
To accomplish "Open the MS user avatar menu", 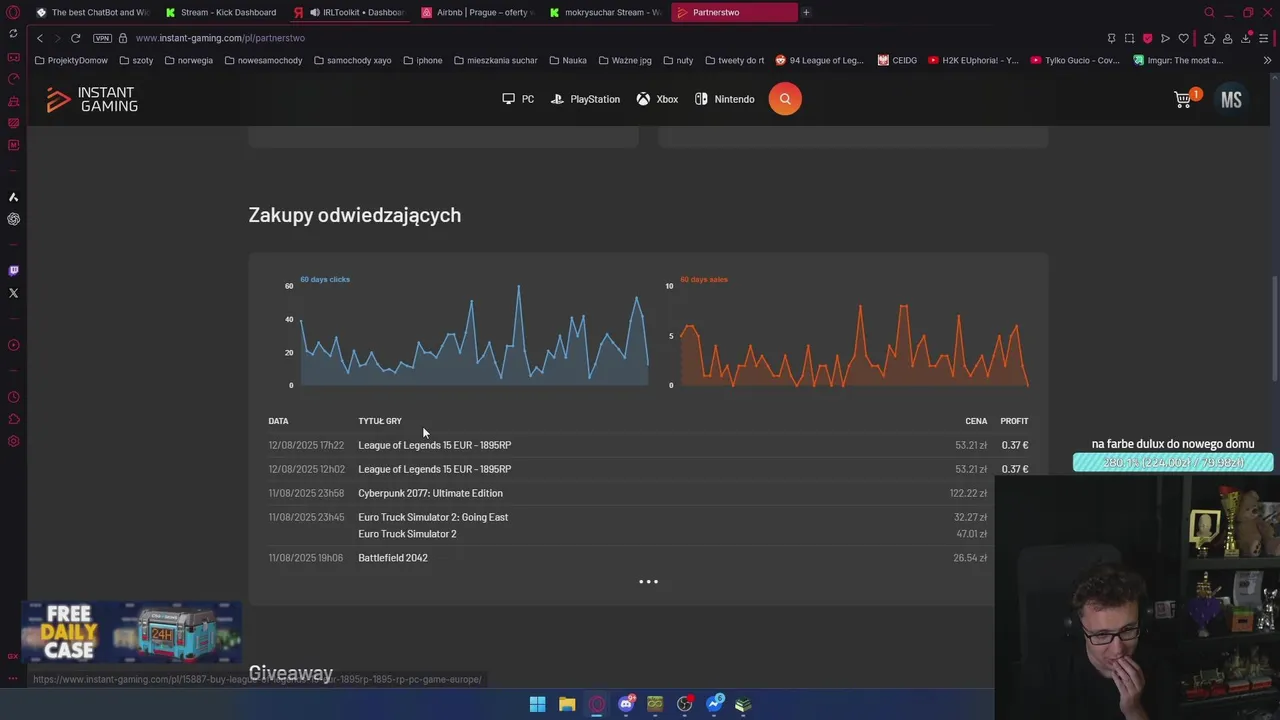I will (1231, 99).
